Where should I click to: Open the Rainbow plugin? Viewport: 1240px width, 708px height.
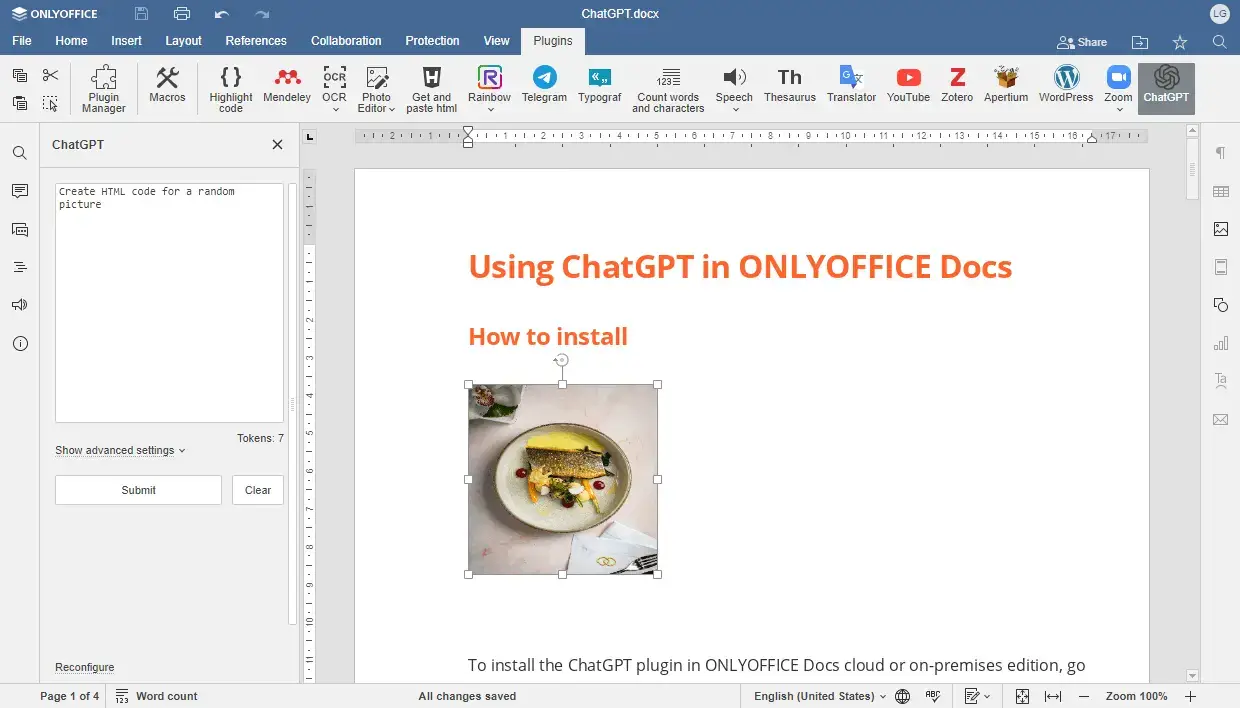489,84
